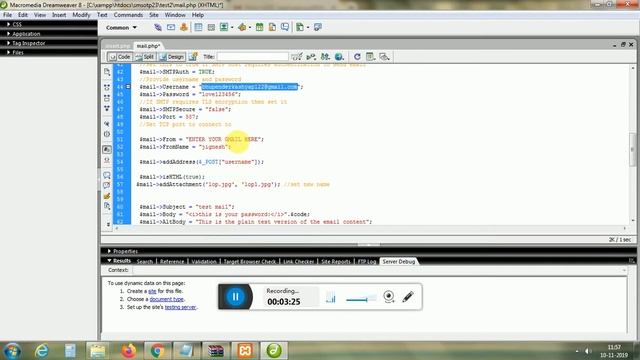Screen dimensions: 640x360
Task: Insert a Hyperlink from the Common bar
Action: click(x=158, y=27)
